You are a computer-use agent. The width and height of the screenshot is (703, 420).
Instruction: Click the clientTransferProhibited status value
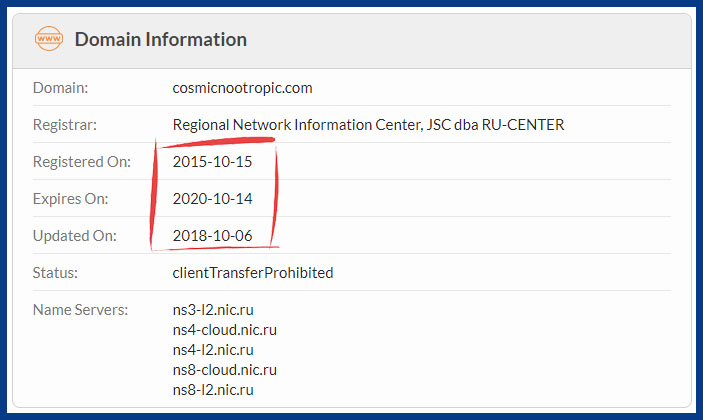click(x=253, y=273)
